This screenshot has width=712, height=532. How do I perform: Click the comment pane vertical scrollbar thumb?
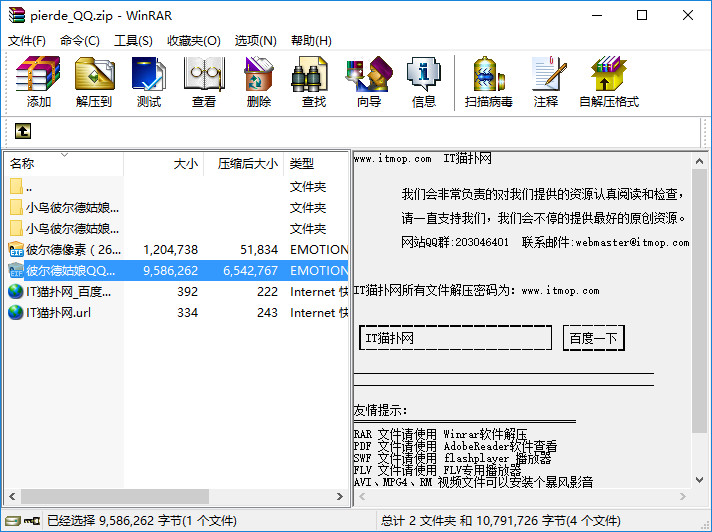click(x=699, y=300)
